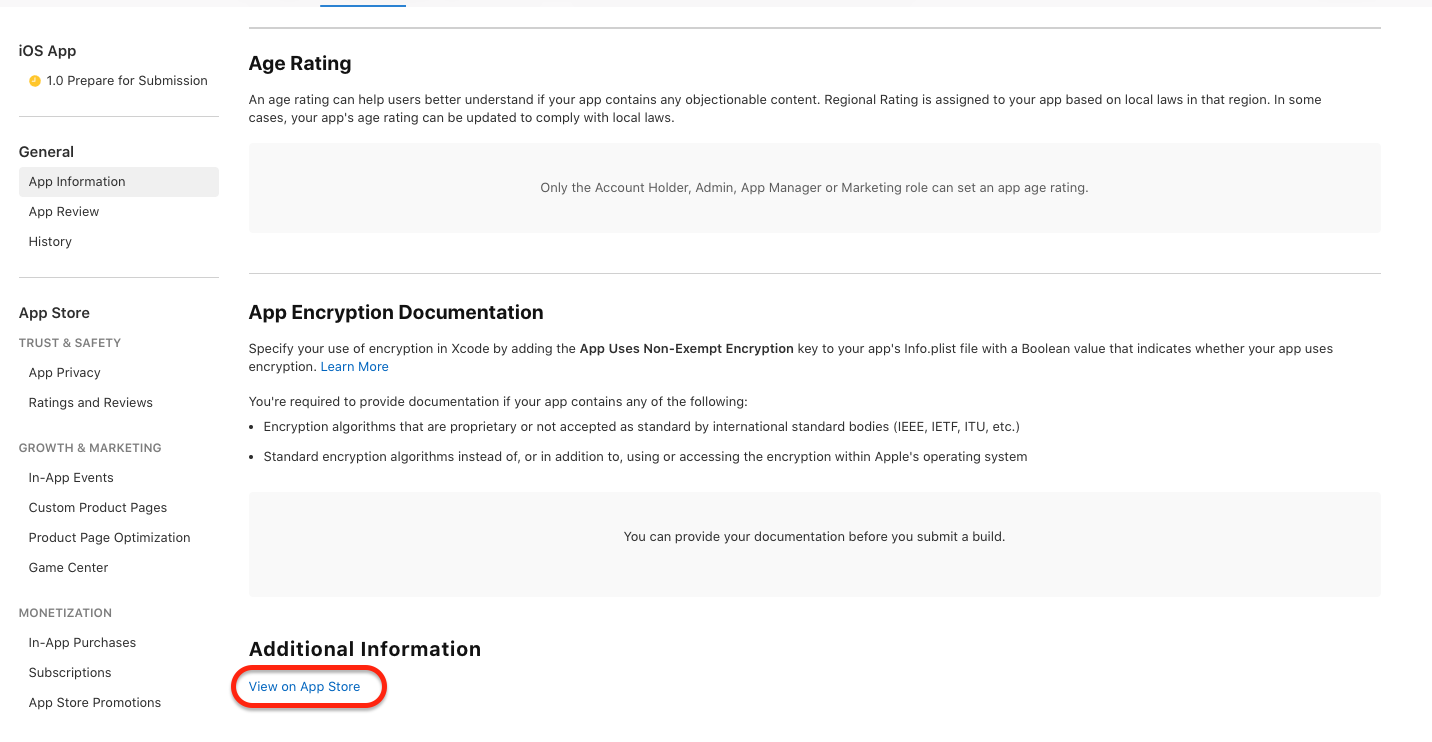
Task: Click the 1.0 Prepare for Submission version entry
Action: click(127, 80)
